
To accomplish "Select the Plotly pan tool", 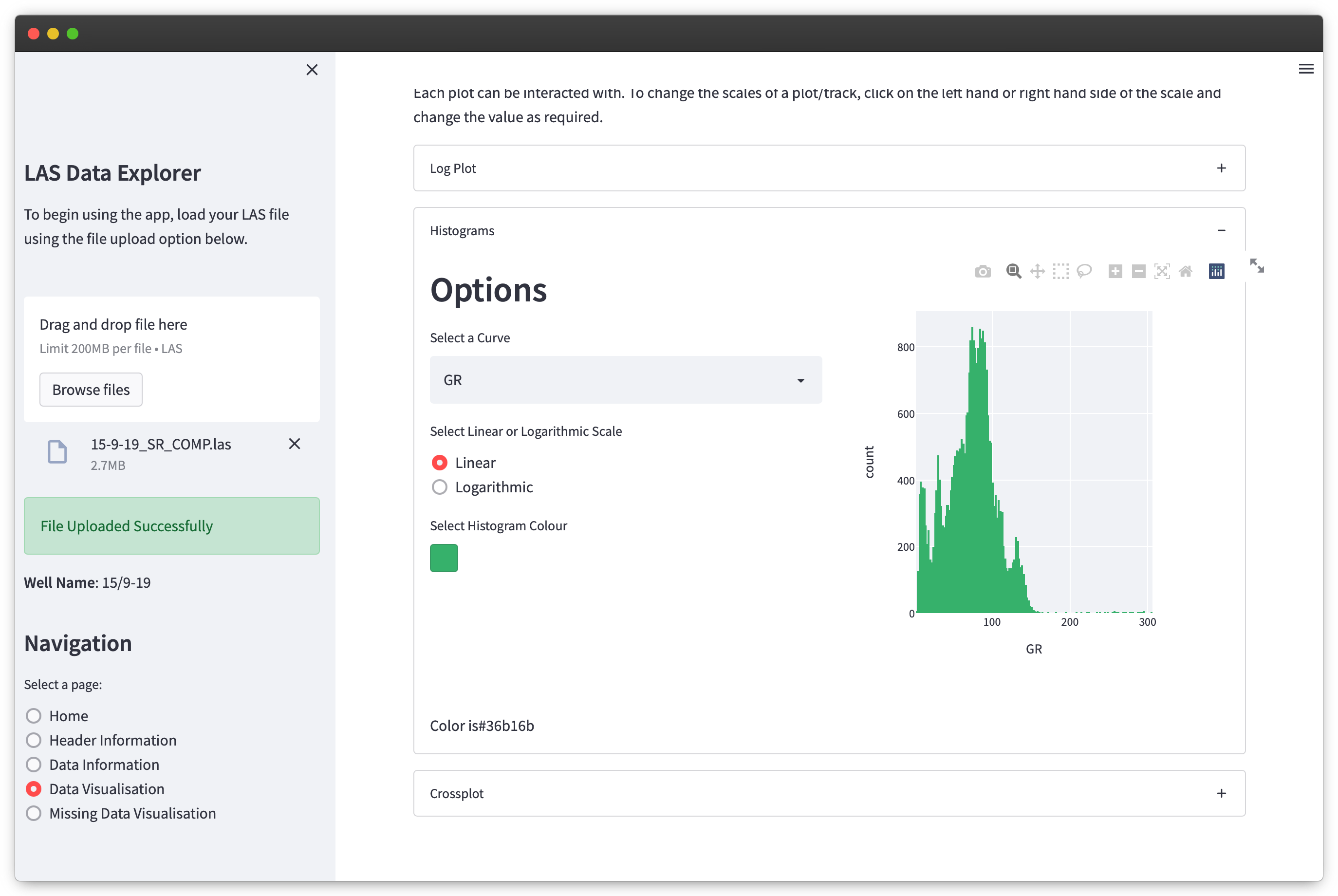I will tap(1037, 271).
